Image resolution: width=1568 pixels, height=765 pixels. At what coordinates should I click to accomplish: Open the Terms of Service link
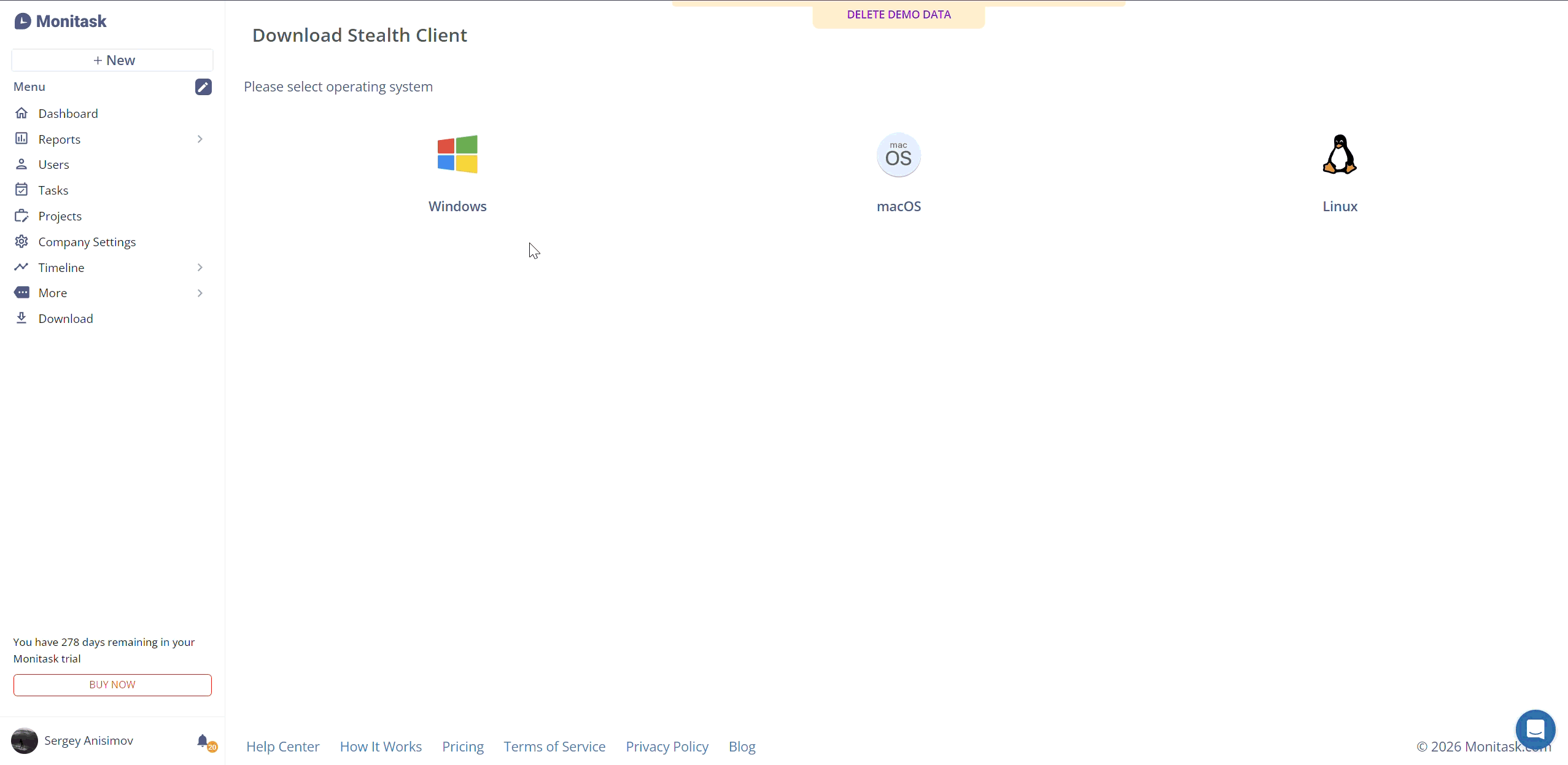(x=554, y=747)
